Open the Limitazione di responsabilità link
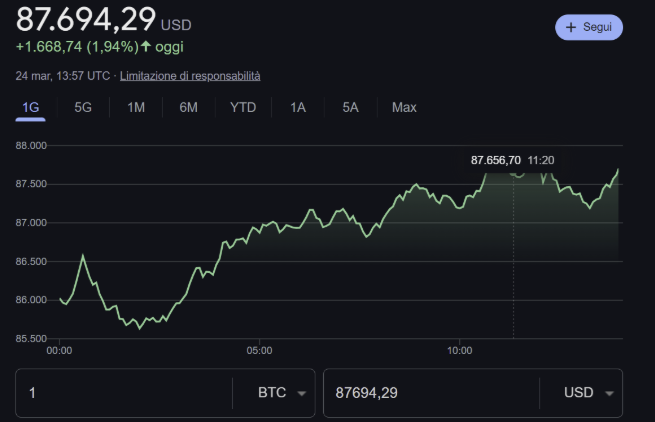The width and height of the screenshot is (655, 422). pyautogui.click(x=190, y=76)
